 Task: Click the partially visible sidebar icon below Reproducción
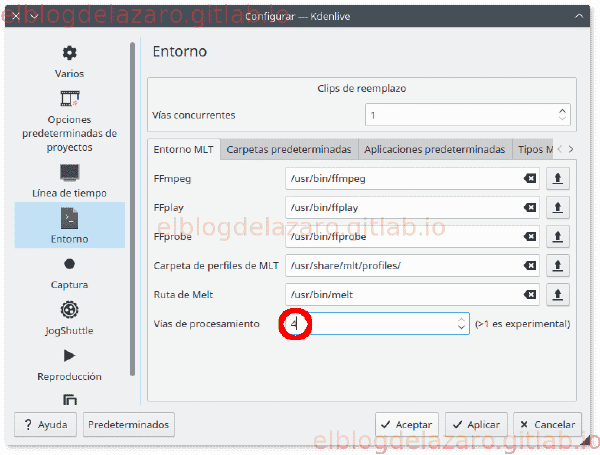(x=69, y=399)
